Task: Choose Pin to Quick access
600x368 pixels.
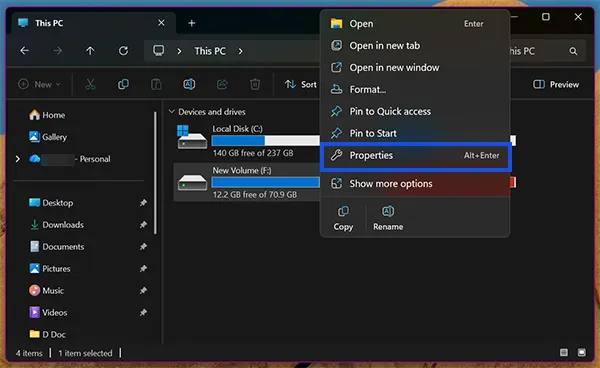Action: (415, 111)
